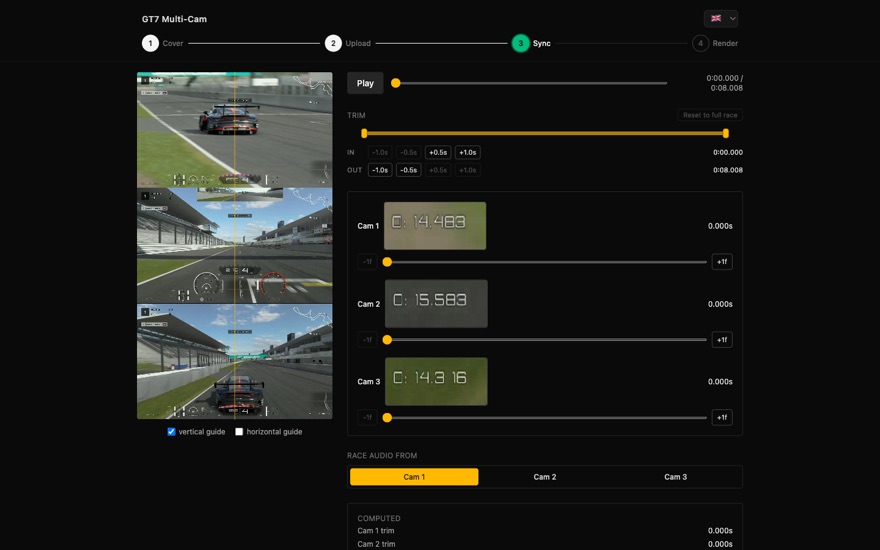Click OUT +1.0s button
880x550 pixels.
[468, 170]
